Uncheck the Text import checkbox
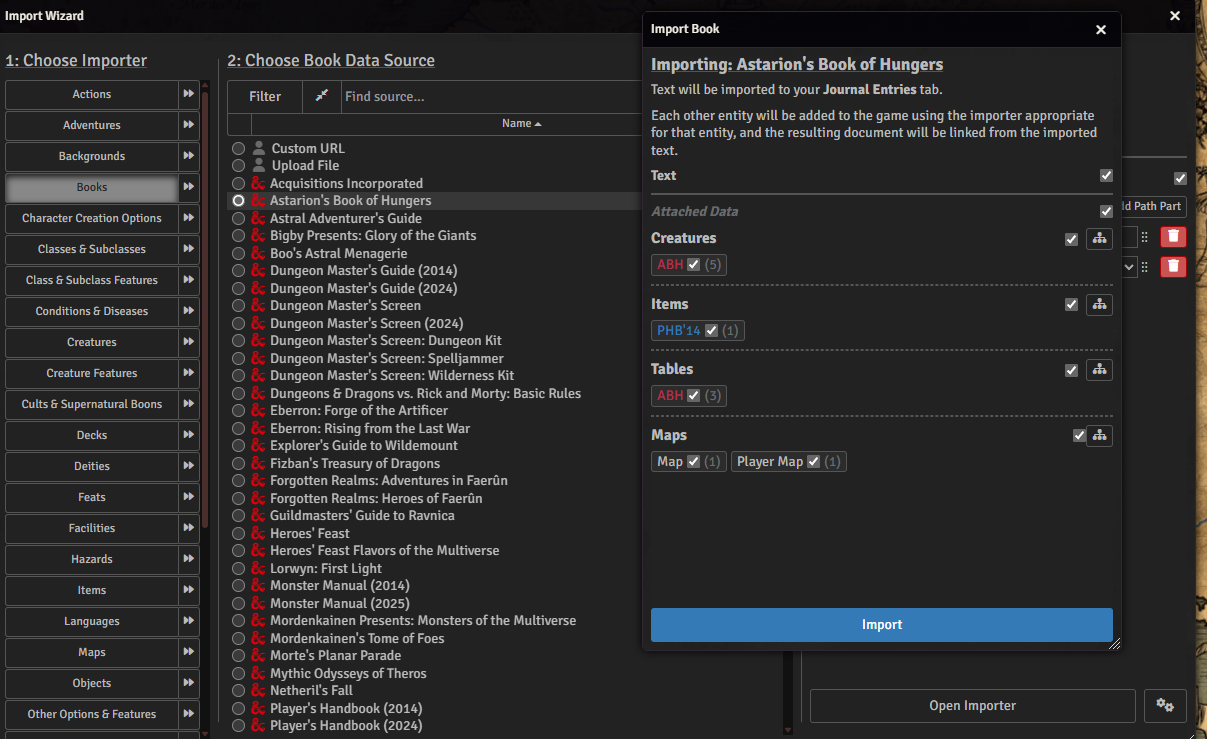This screenshot has height=739, width=1207. (x=1106, y=176)
